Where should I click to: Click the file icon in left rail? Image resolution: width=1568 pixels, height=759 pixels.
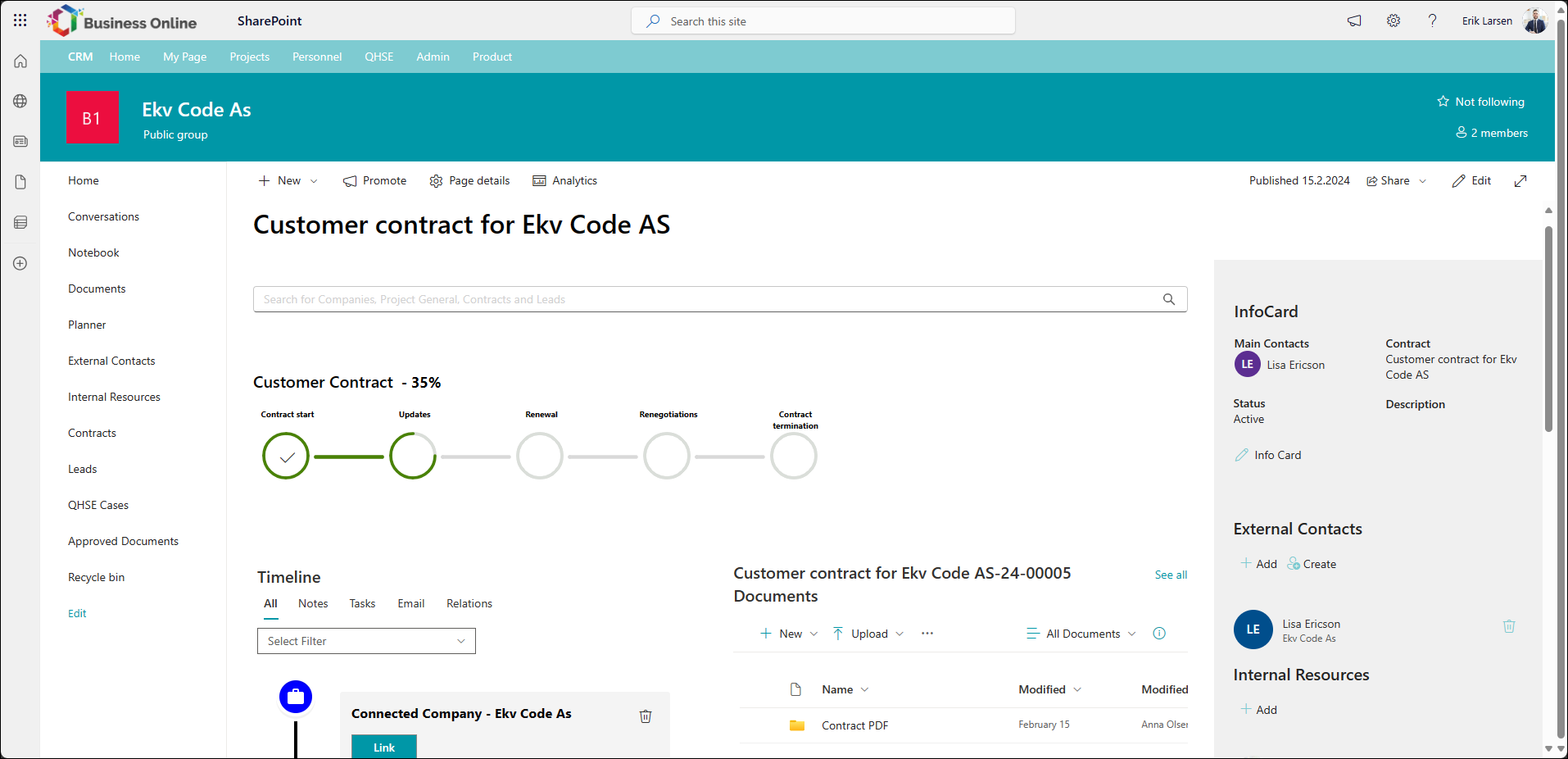coord(20,182)
